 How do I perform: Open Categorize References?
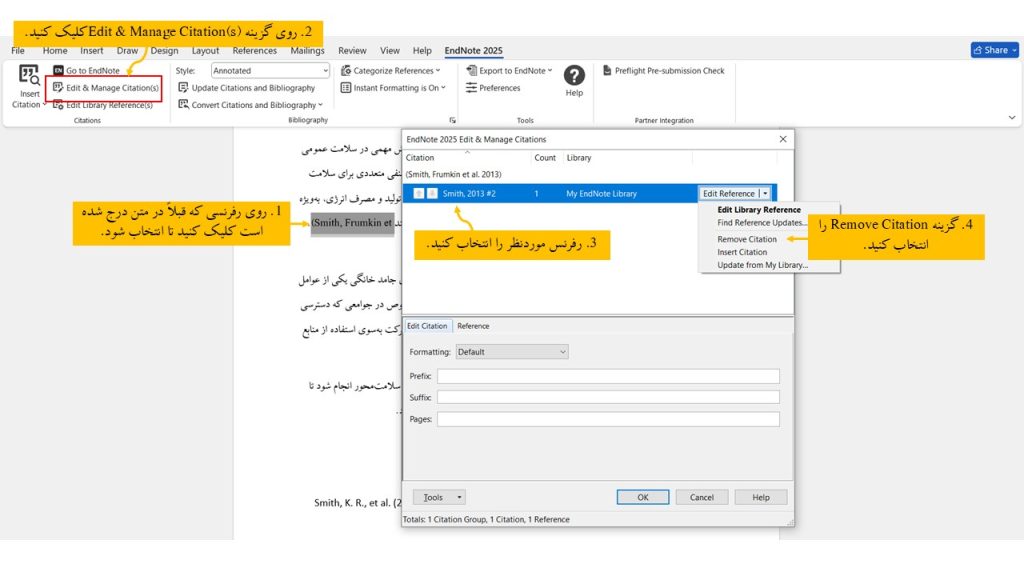(388, 70)
